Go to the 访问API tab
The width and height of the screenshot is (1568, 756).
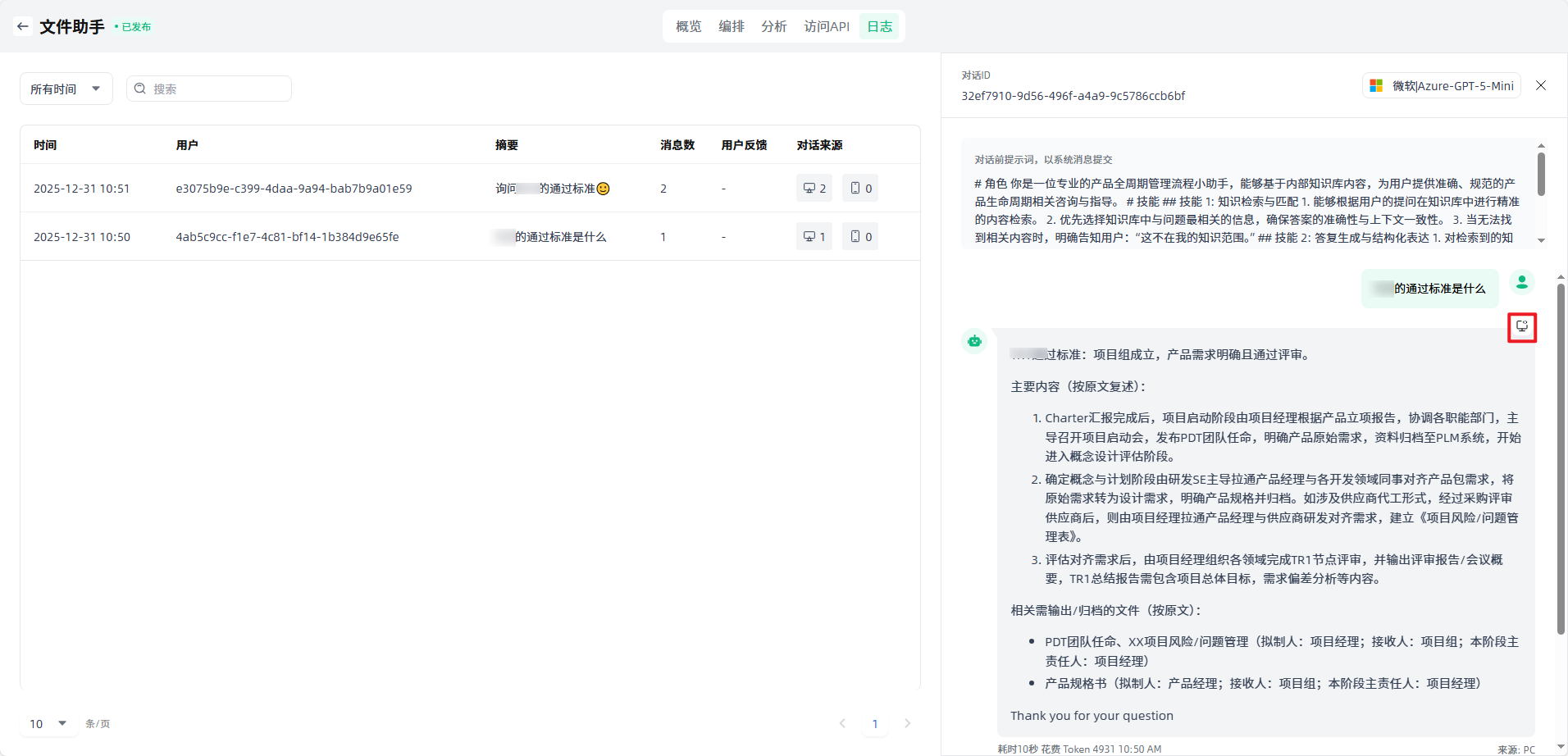826,26
